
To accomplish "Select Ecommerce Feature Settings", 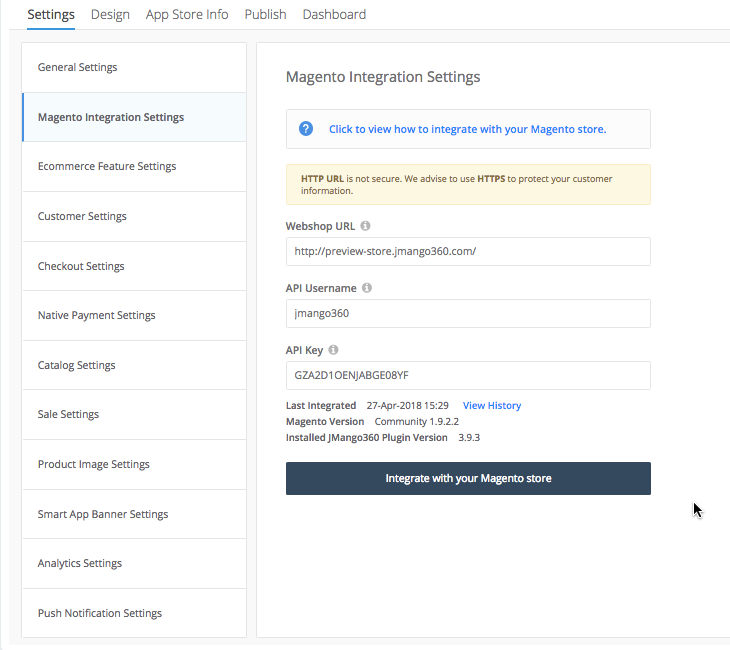I will [x=107, y=166].
